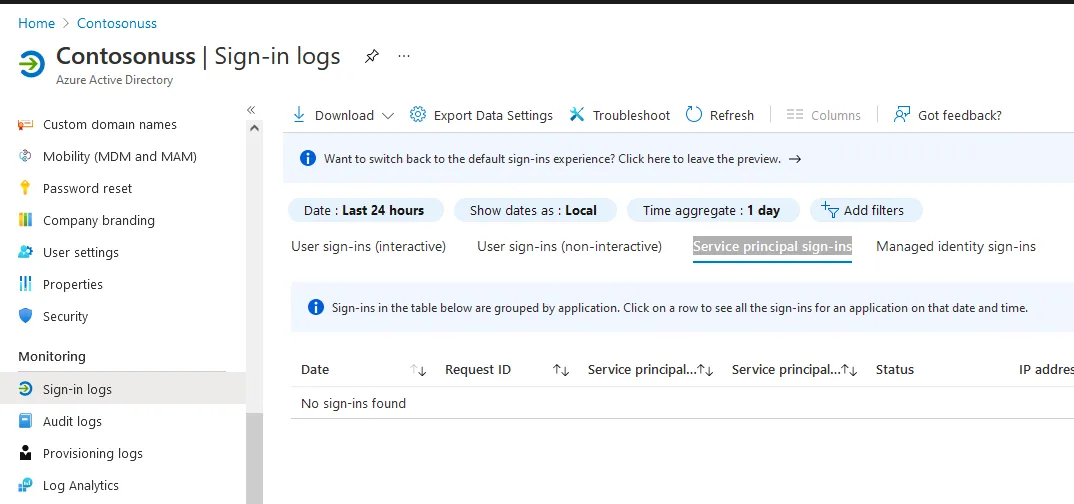The height and width of the screenshot is (504, 1074).
Task: Open the Date: Last 24 hours filter
Action: point(366,210)
